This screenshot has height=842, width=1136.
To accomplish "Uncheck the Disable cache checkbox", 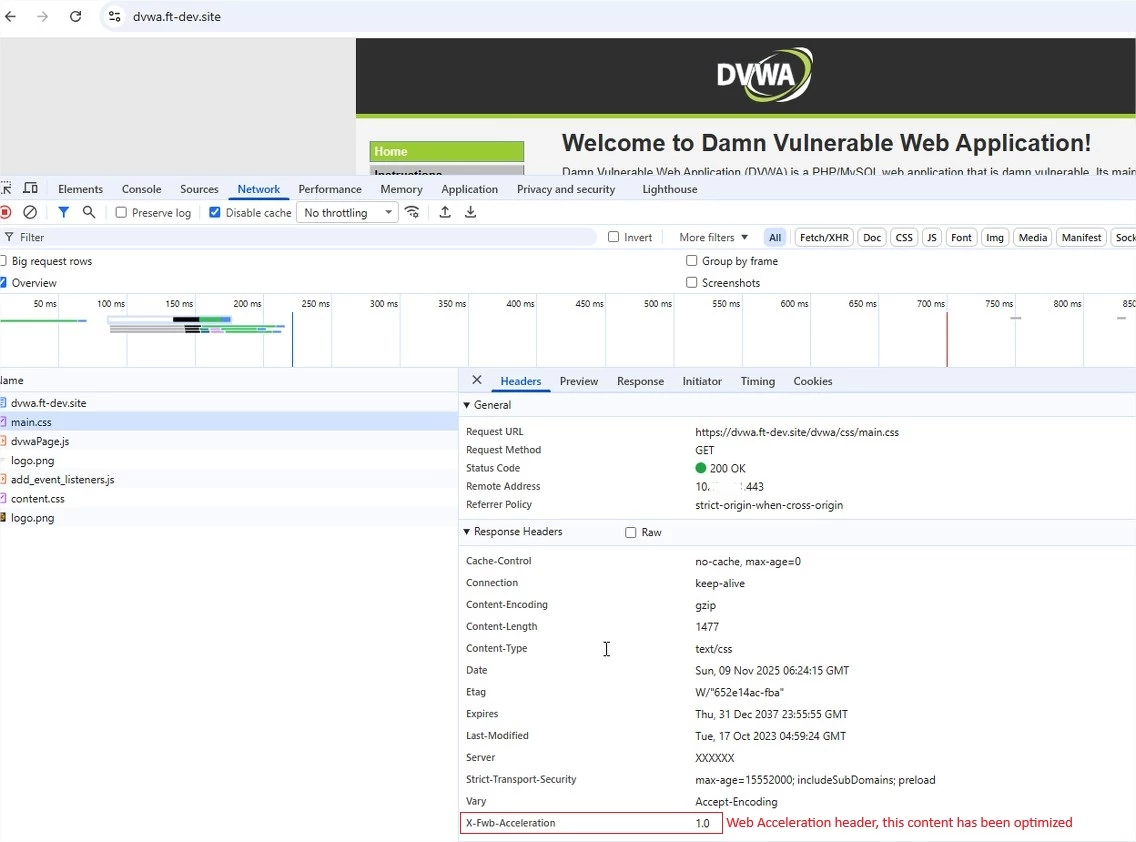I will pos(214,212).
